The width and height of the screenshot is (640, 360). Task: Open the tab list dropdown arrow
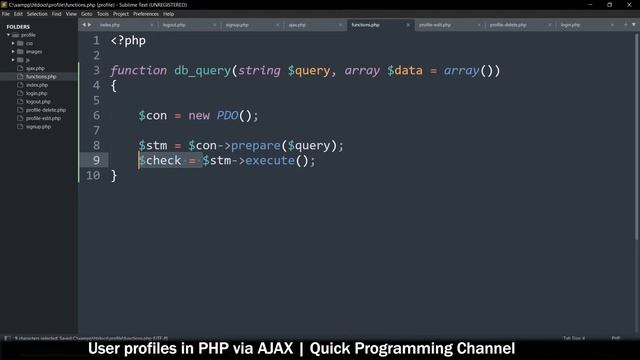(633, 25)
